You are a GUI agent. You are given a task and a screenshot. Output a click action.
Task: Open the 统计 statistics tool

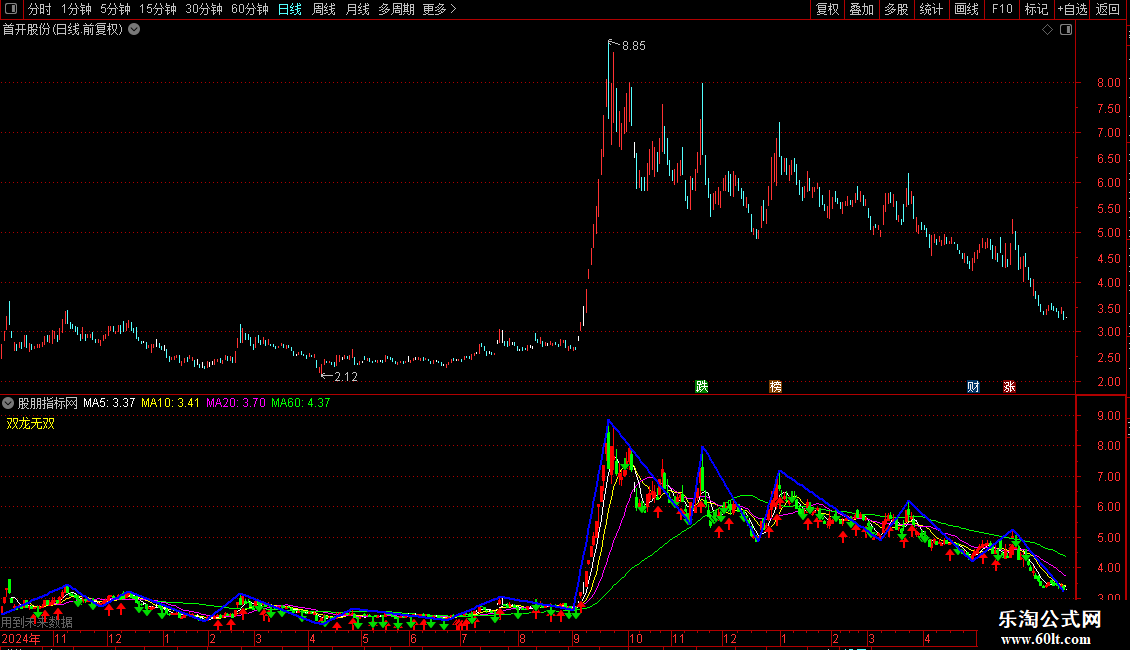(931, 9)
